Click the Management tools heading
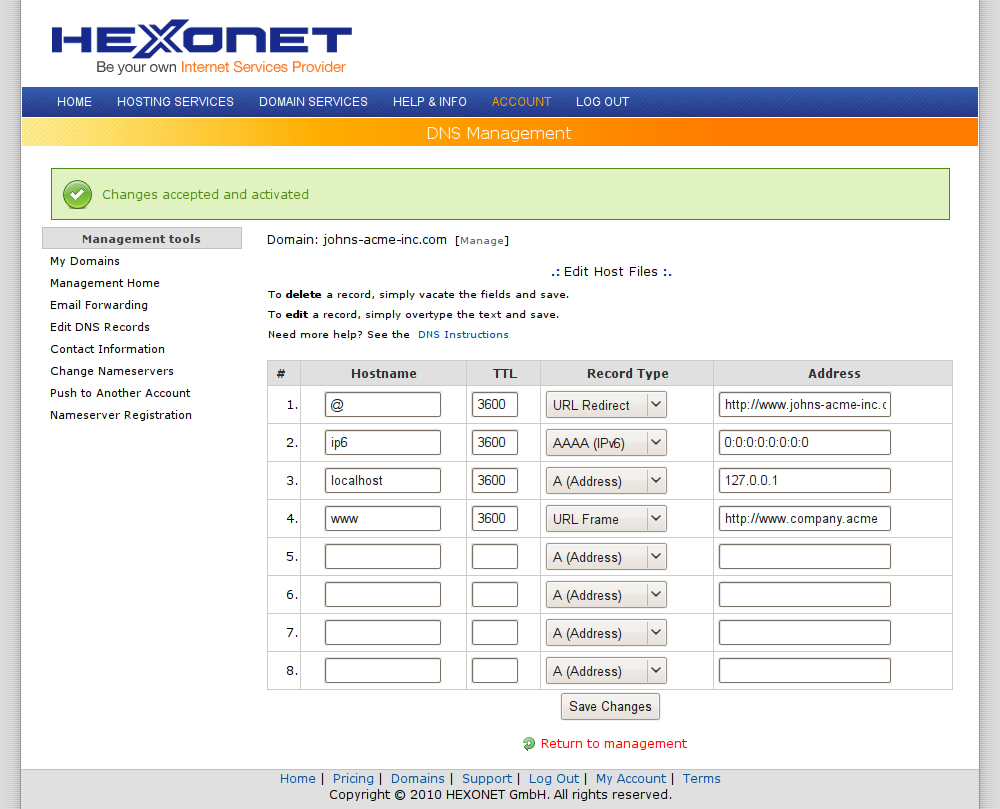Screen dimensions: 1000x809 tap(142, 238)
